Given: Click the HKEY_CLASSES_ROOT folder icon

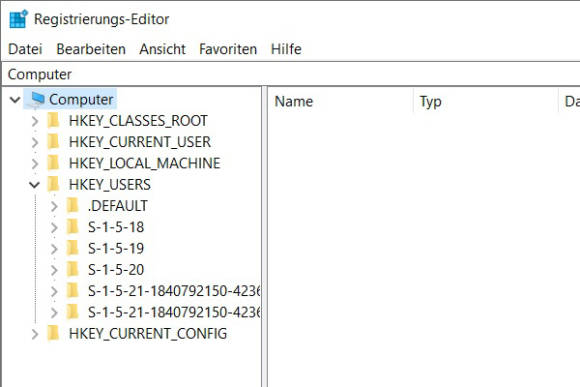Looking at the screenshot, I should 54,121.
